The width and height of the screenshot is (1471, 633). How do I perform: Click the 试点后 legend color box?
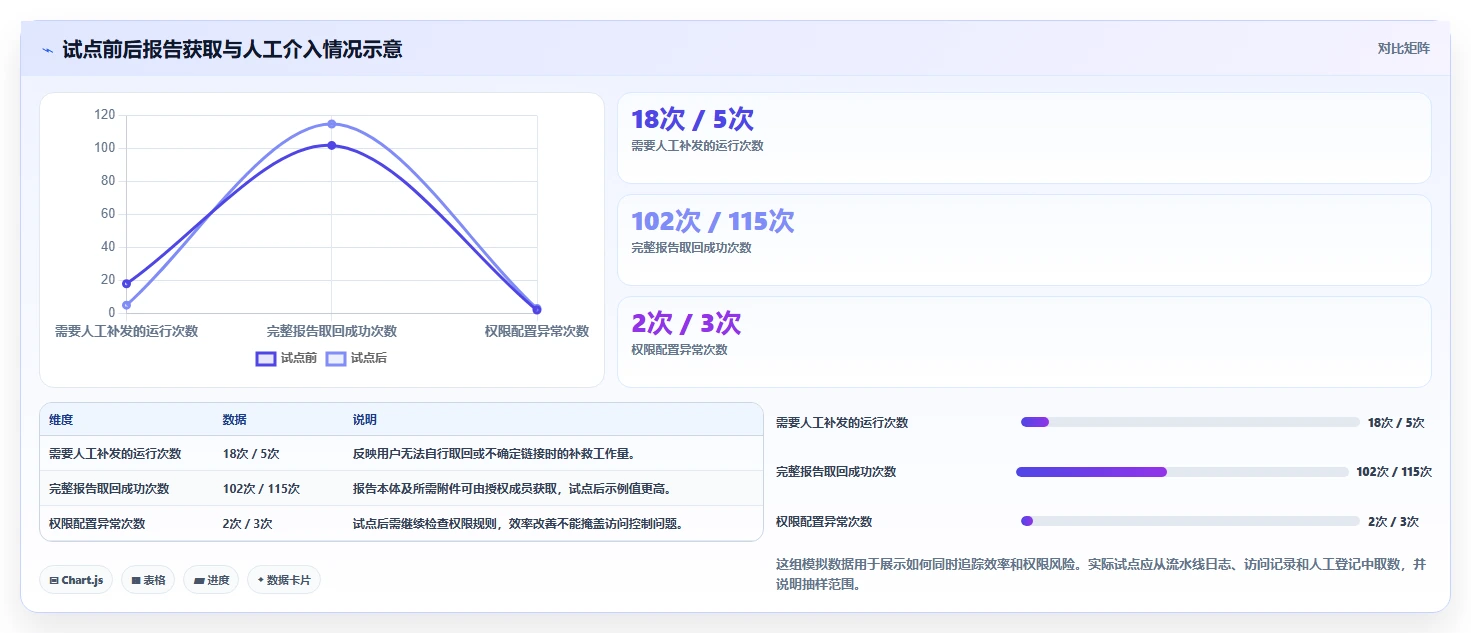pos(336,358)
